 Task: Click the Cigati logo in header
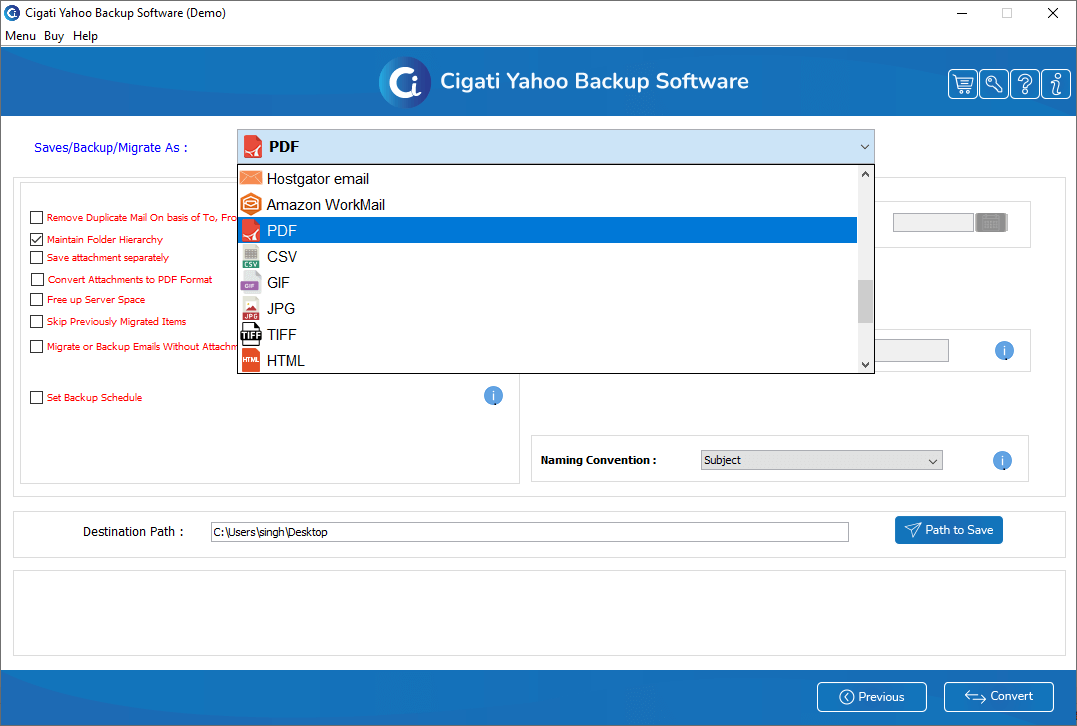coord(405,82)
